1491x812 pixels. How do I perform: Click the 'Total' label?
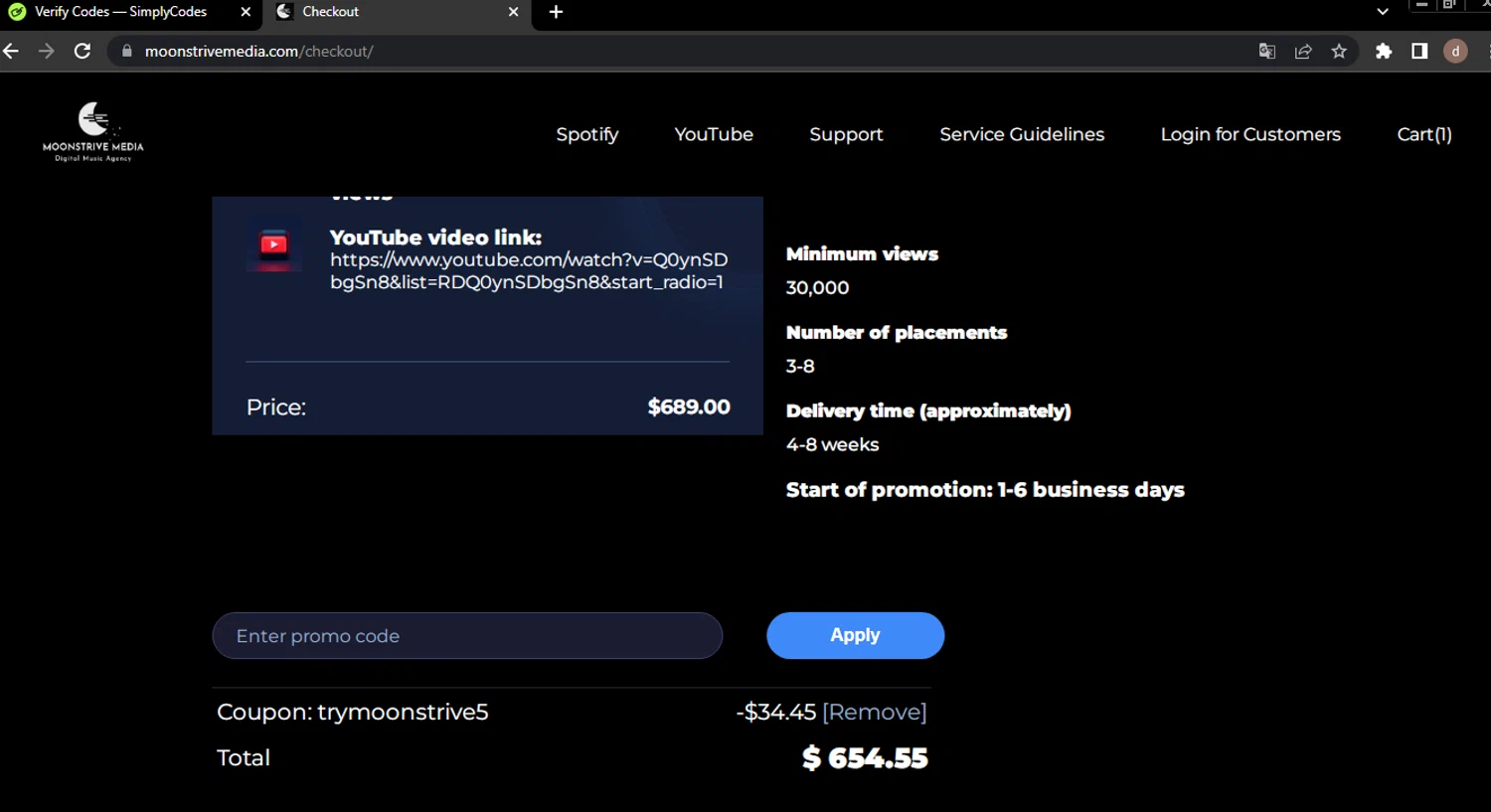pos(244,757)
